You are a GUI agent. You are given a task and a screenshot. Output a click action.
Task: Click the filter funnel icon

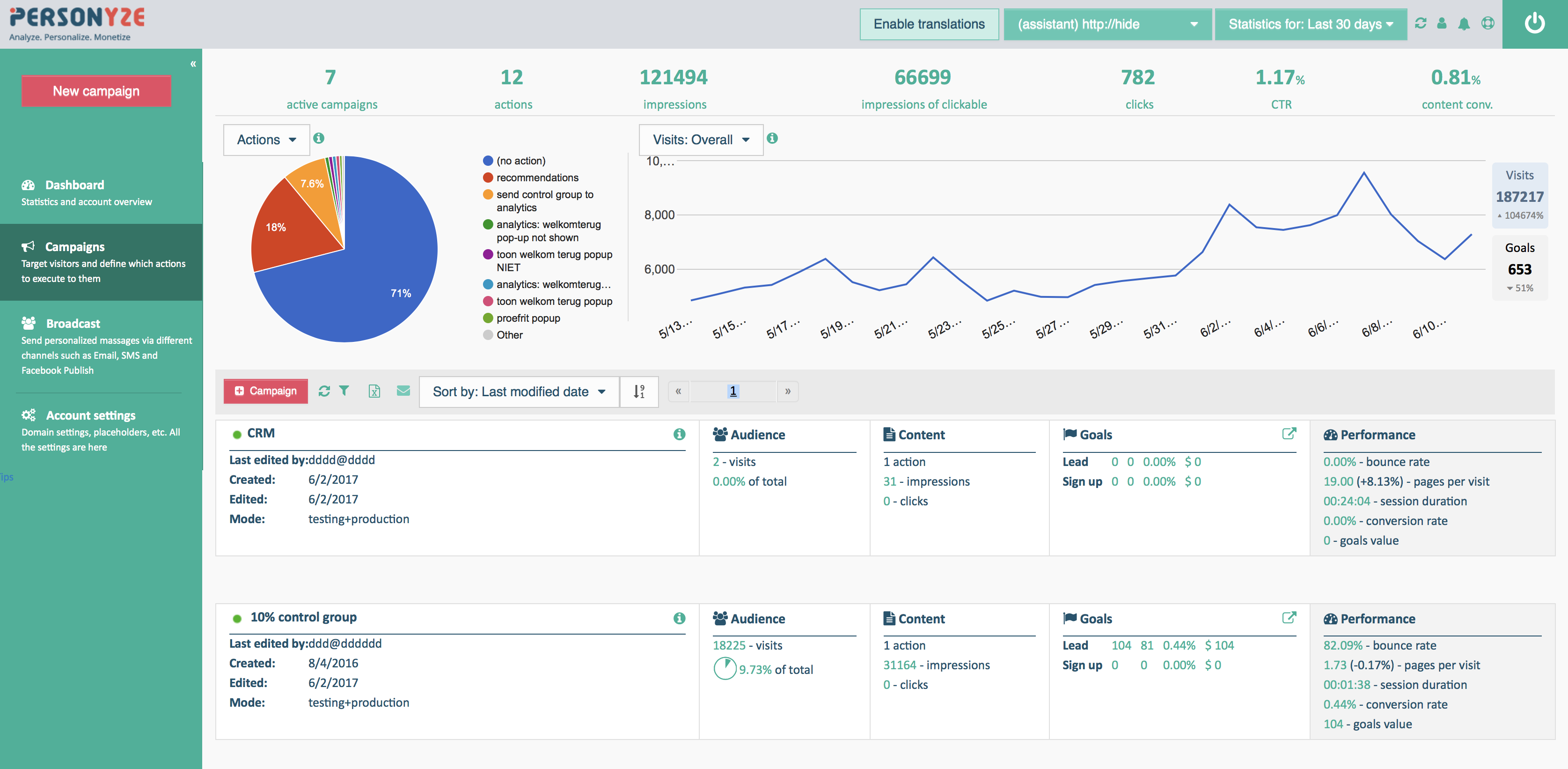coord(344,391)
